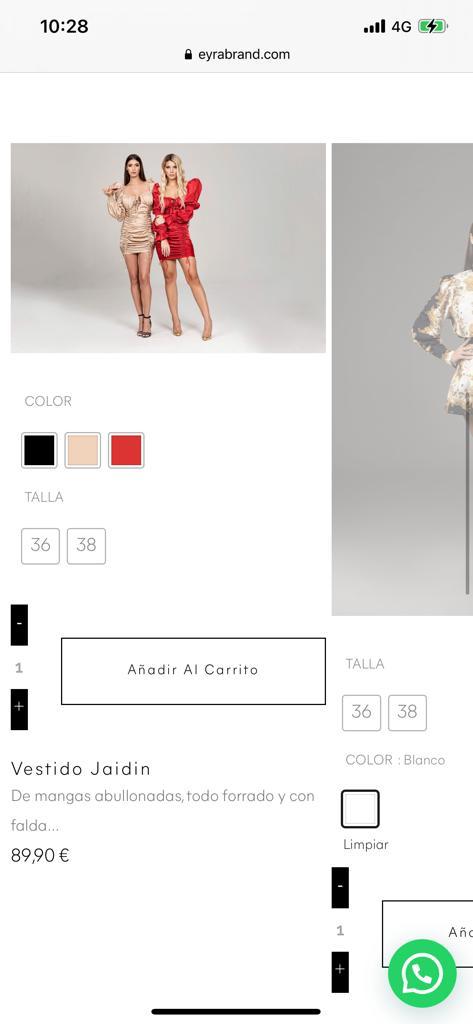473x1024 pixels.
Task: Select size 36 for Vestido Jaidin
Action: click(x=41, y=546)
